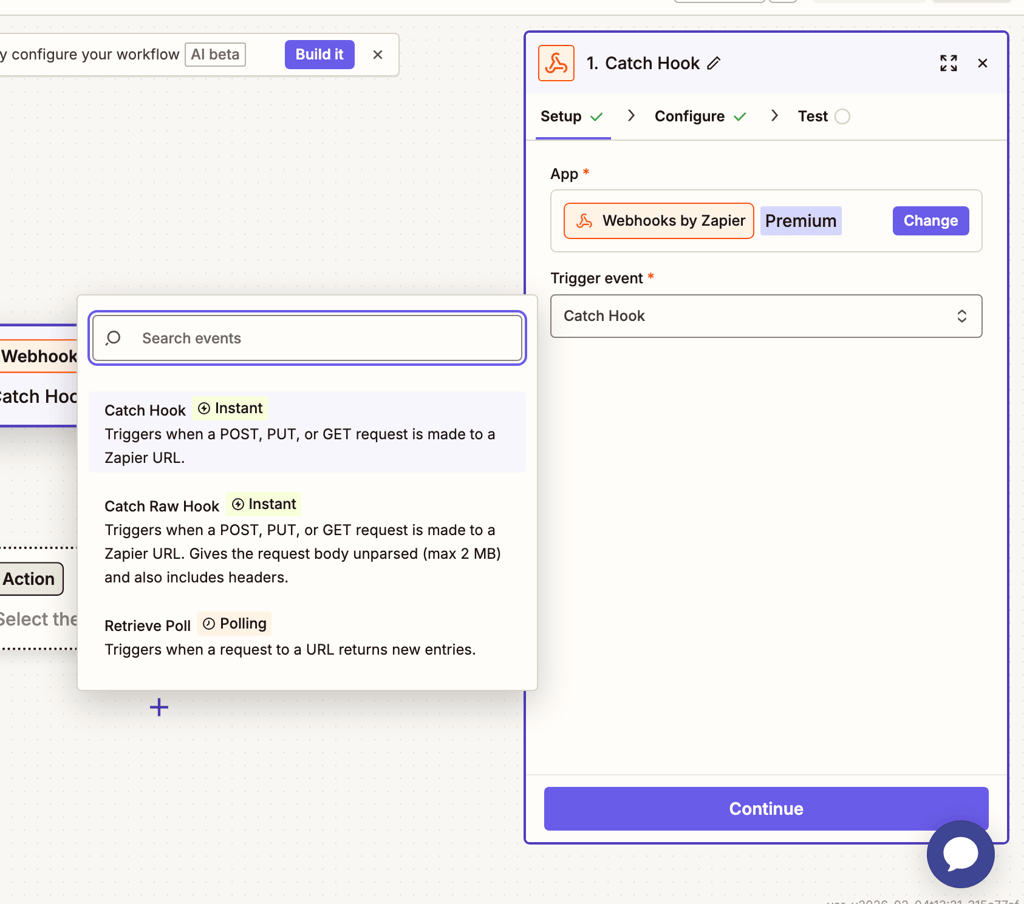Click the Instant badge next to Catch Hook
1024x904 pixels.
(x=231, y=408)
